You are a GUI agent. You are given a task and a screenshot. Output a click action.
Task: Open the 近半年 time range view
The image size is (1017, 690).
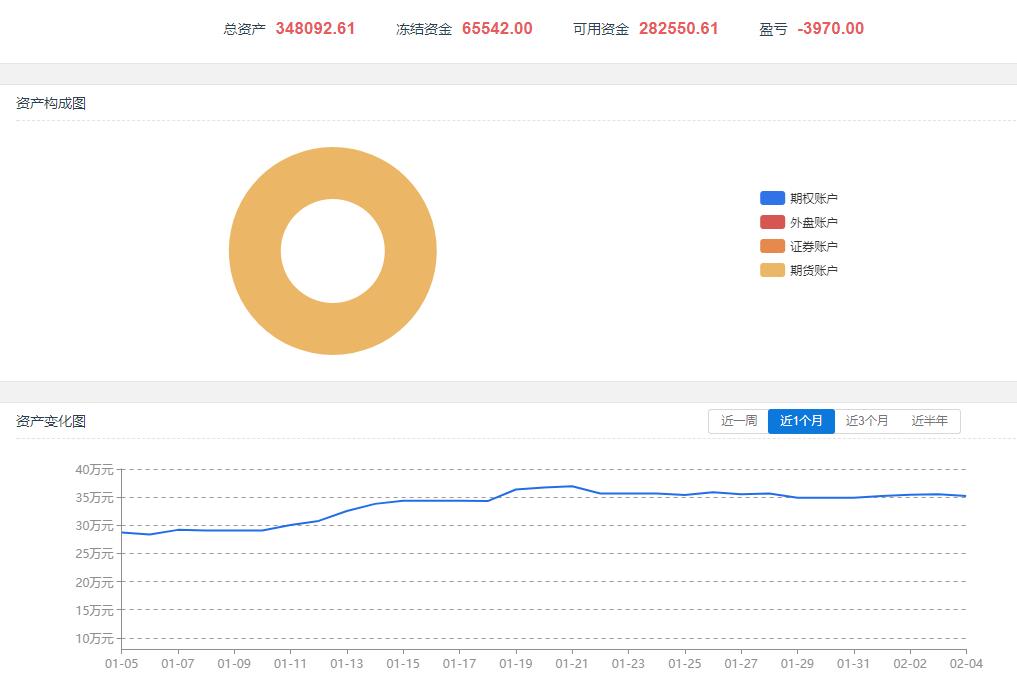coord(929,421)
